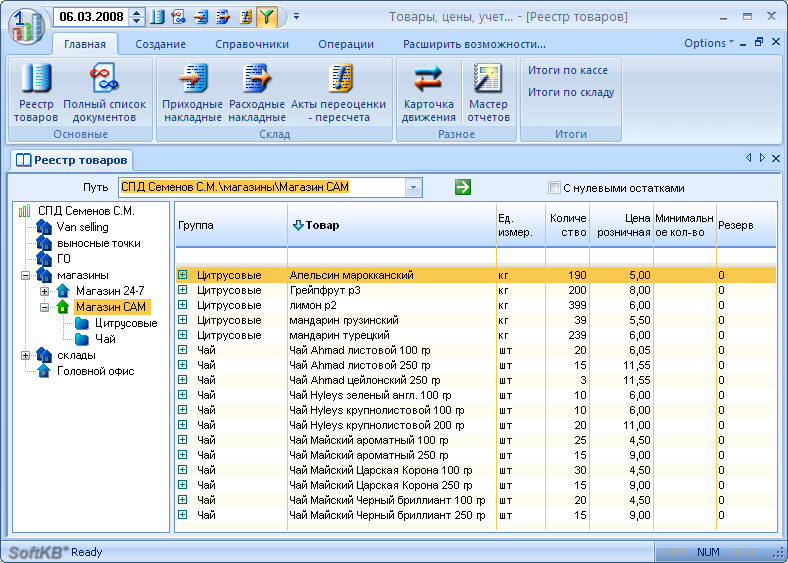Switch to the Главная ribbon tab
The image size is (788, 563).
(84, 44)
